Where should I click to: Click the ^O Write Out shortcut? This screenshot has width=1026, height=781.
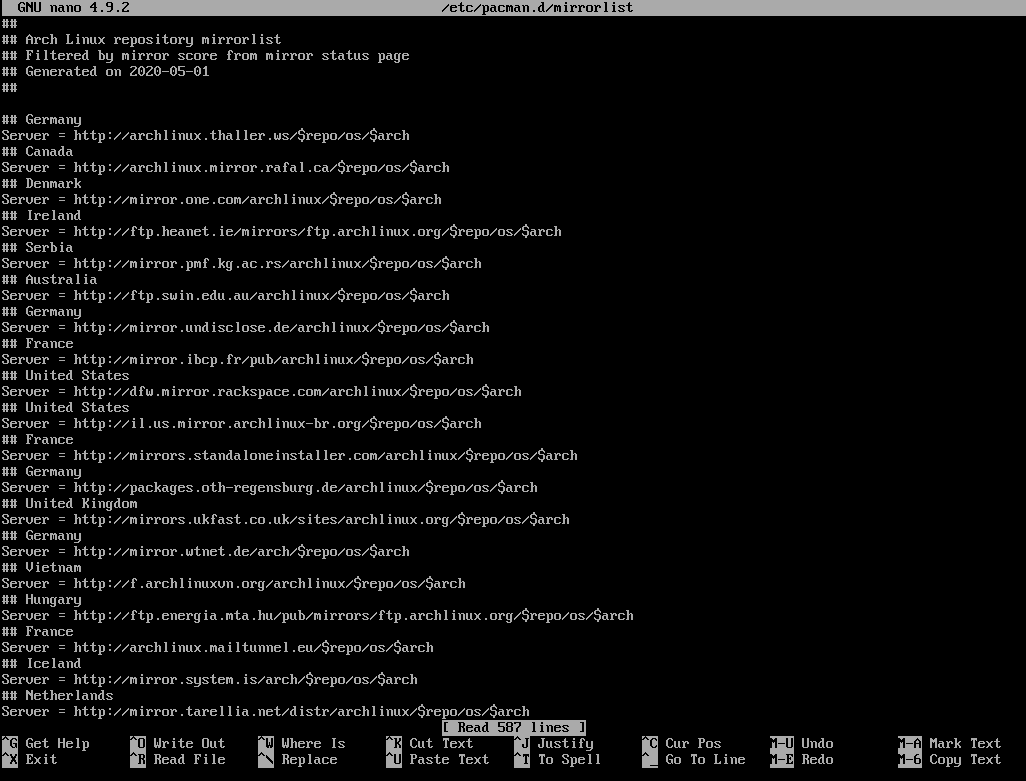pos(178,744)
